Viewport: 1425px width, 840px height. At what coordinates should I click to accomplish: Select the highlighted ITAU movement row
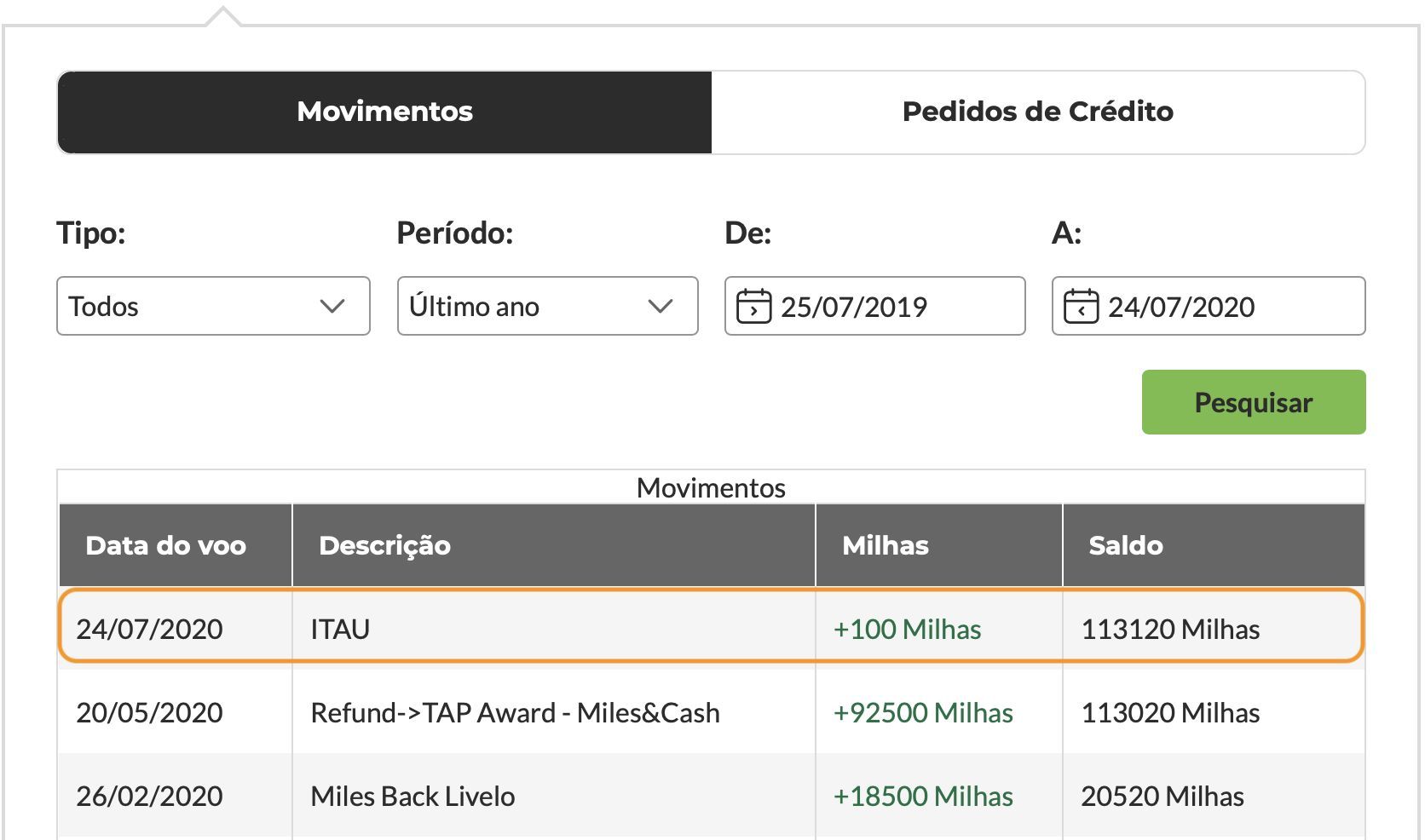tap(712, 629)
